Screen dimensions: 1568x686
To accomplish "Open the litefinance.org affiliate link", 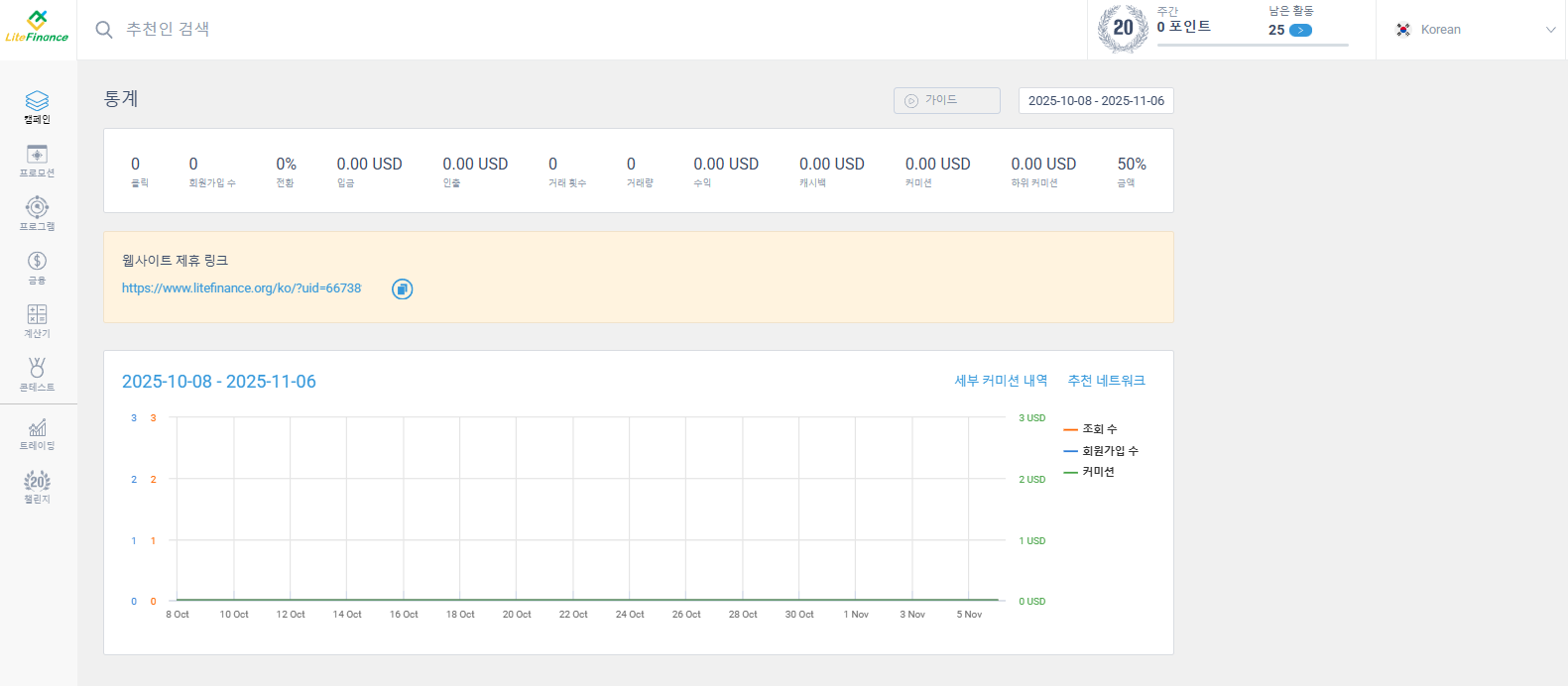I will (x=241, y=288).
